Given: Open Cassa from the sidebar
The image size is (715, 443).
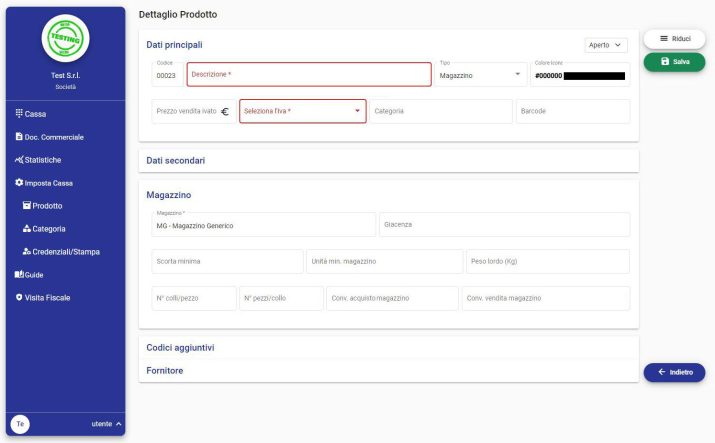Looking at the screenshot, I should click(35, 114).
